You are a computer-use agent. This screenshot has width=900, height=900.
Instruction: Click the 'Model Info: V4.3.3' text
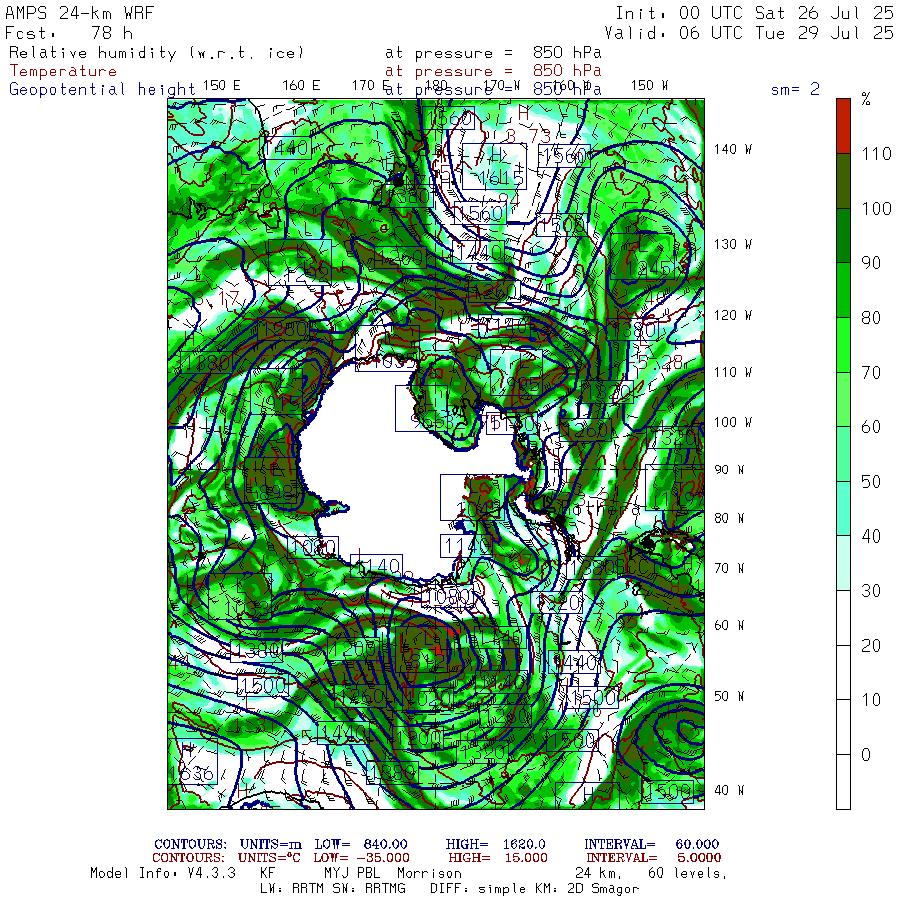(x=162, y=873)
